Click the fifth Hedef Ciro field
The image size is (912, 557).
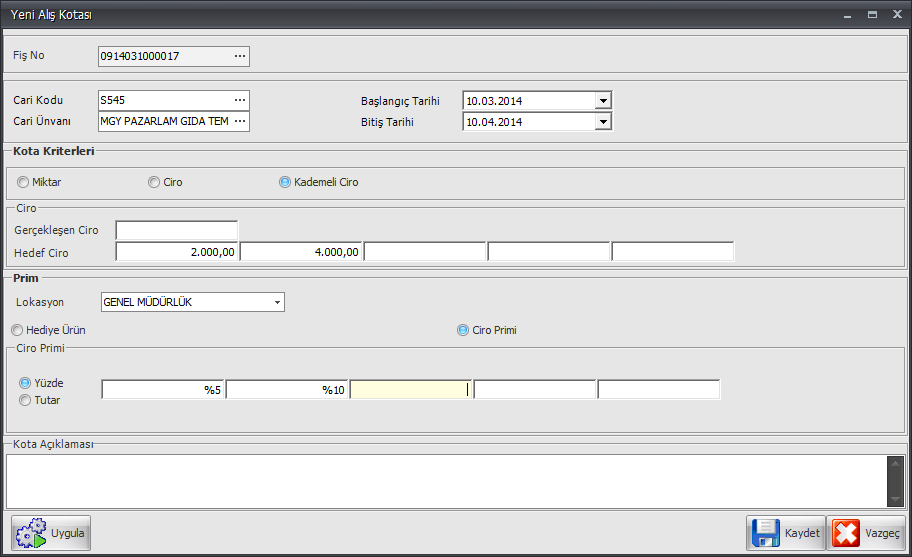[673, 252]
